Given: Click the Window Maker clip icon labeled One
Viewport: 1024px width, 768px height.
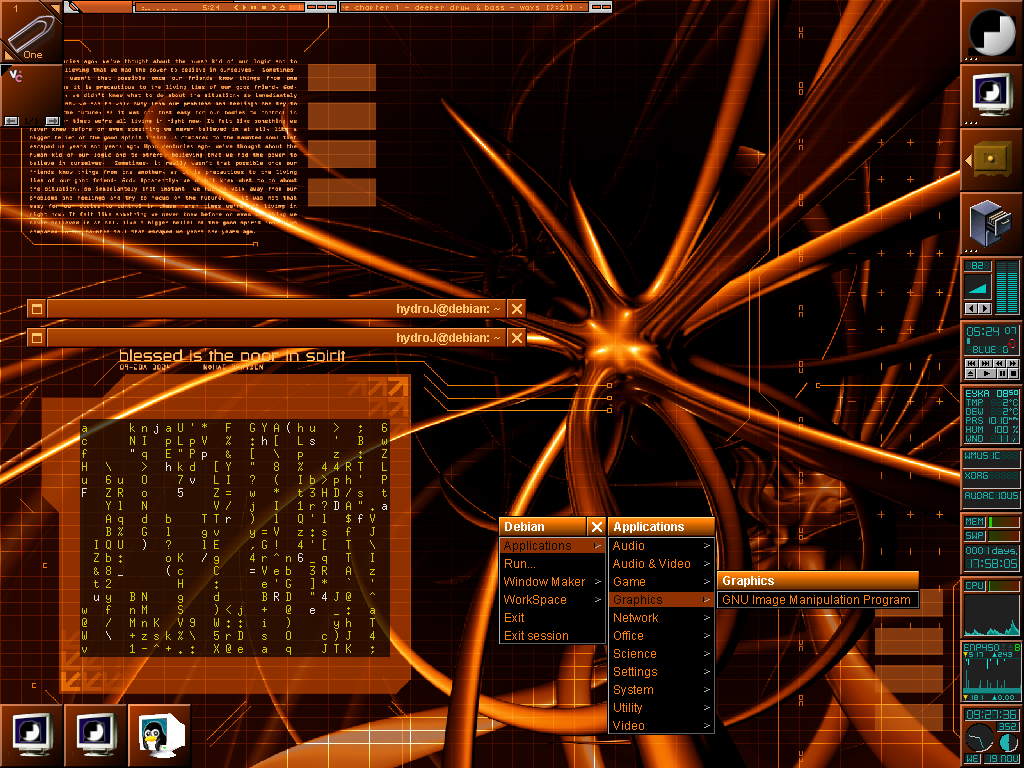Looking at the screenshot, I should [31, 32].
